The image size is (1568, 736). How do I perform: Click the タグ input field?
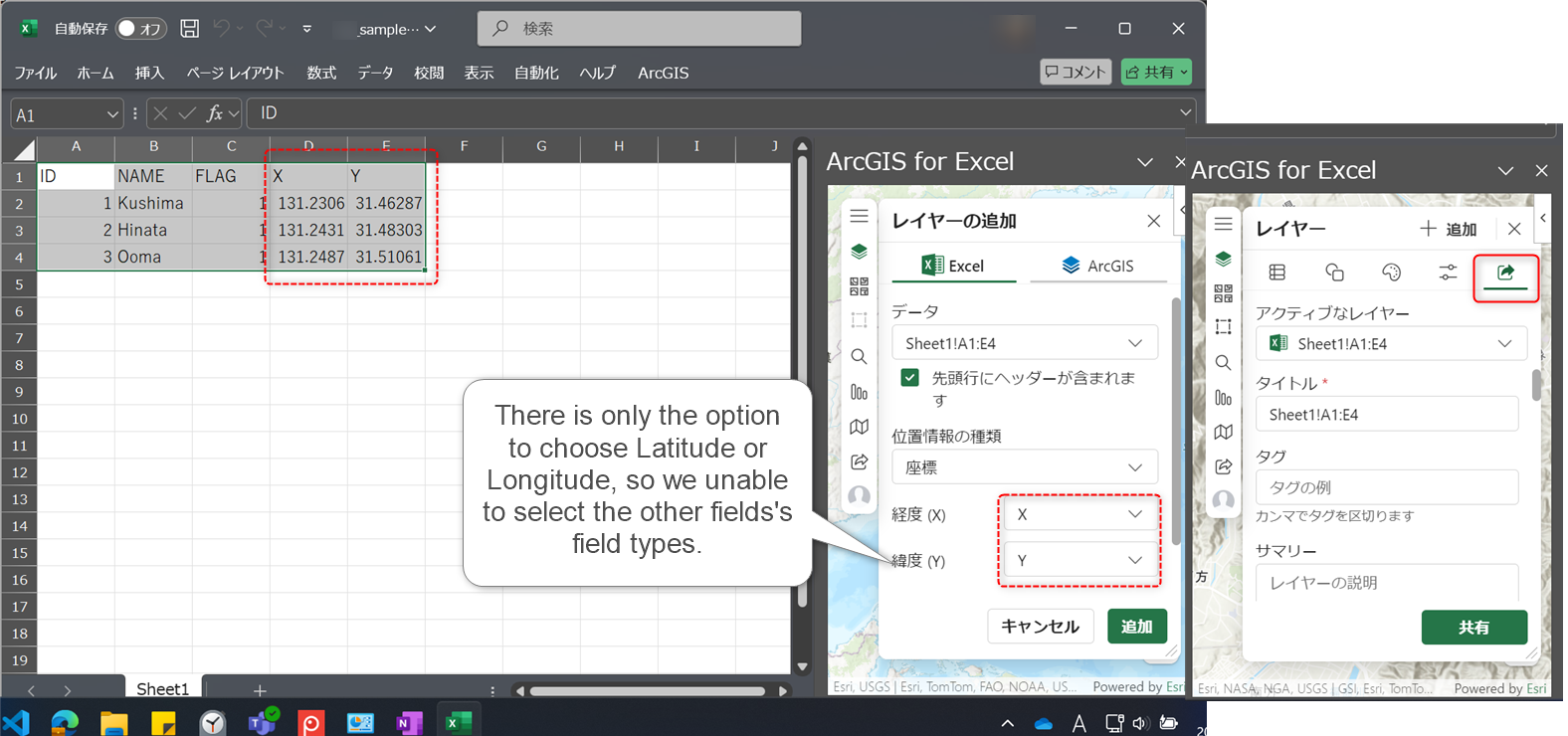[x=1387, y=487]
